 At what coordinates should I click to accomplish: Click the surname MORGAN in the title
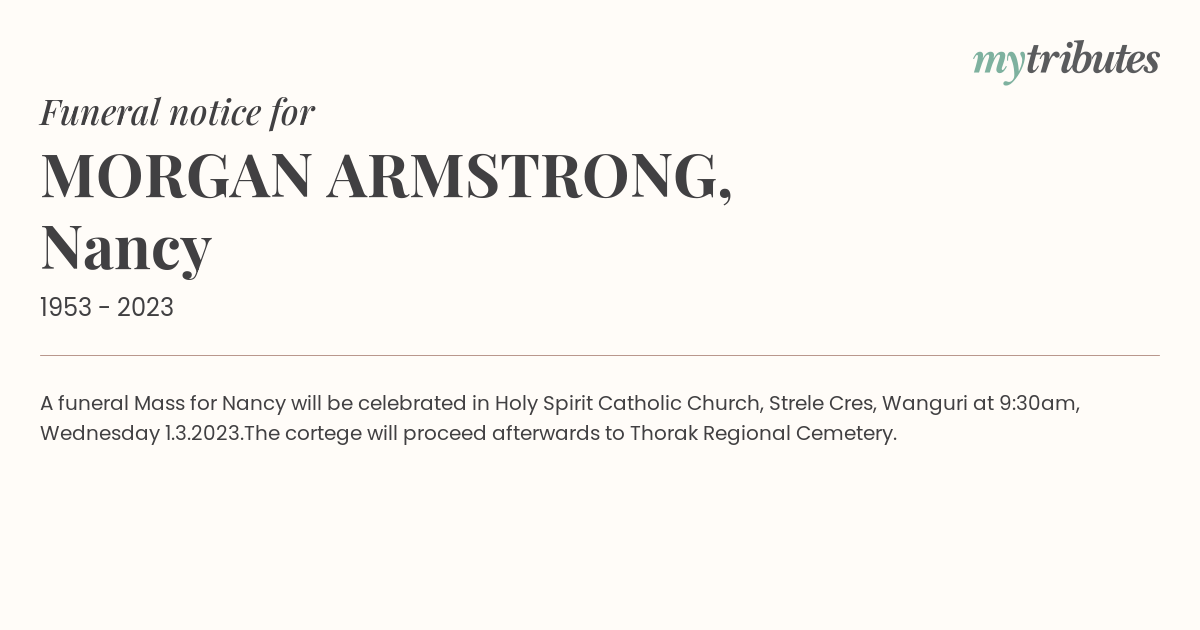pos(176,175)
